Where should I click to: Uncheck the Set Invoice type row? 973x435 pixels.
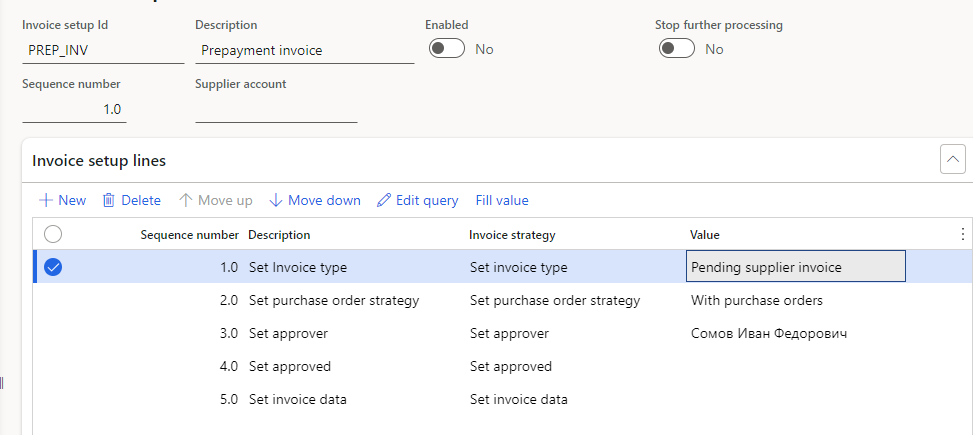(54, 267)
